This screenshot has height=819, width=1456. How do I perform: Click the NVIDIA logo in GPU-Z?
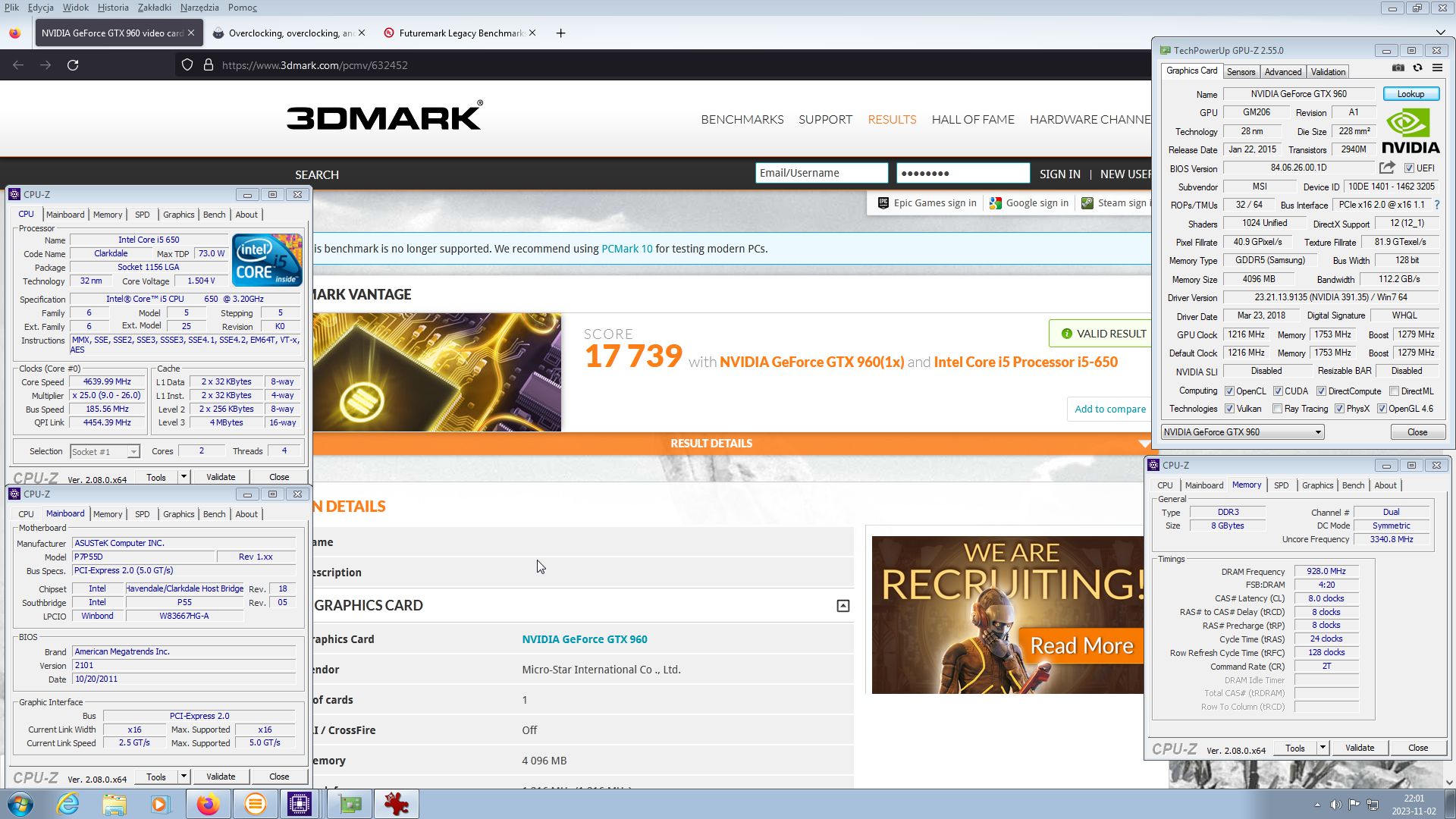point(1410,131)
